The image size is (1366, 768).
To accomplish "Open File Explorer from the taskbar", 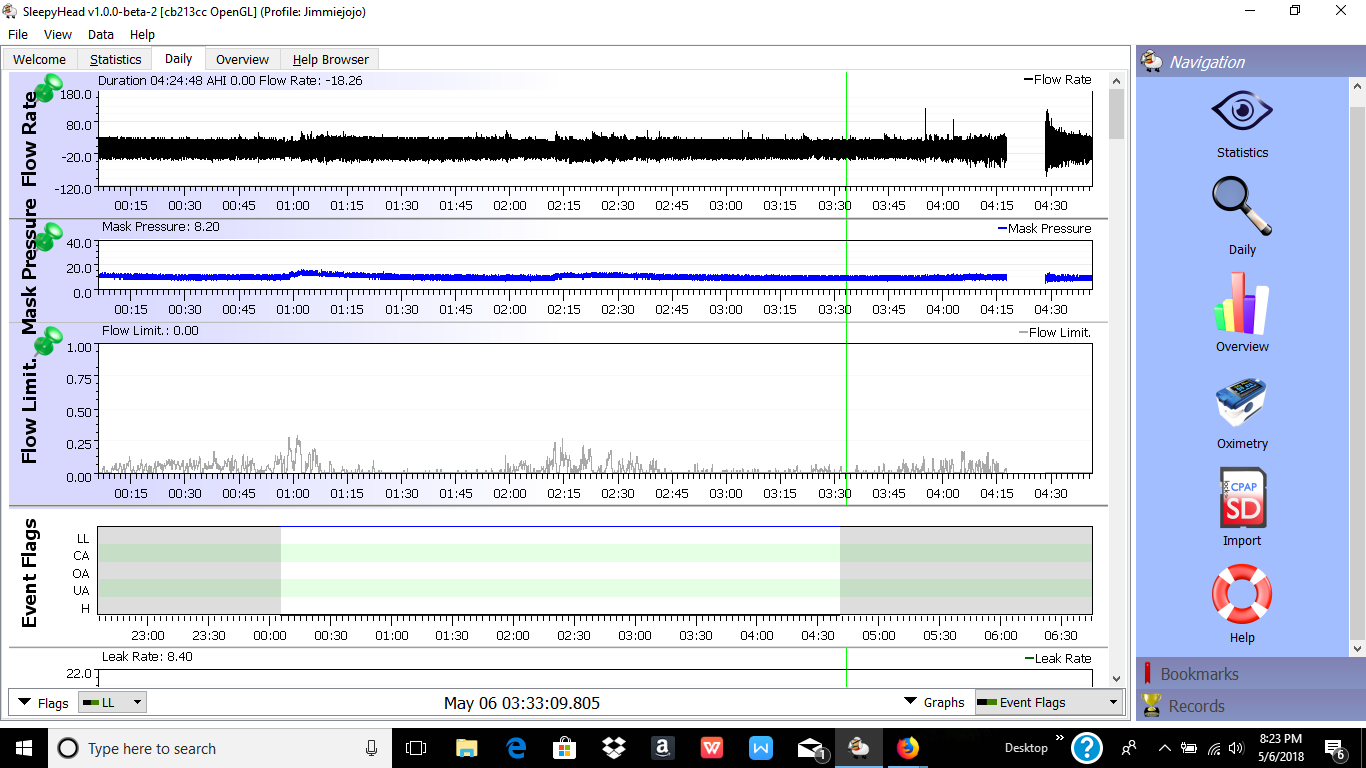I will tap(466, 748).
